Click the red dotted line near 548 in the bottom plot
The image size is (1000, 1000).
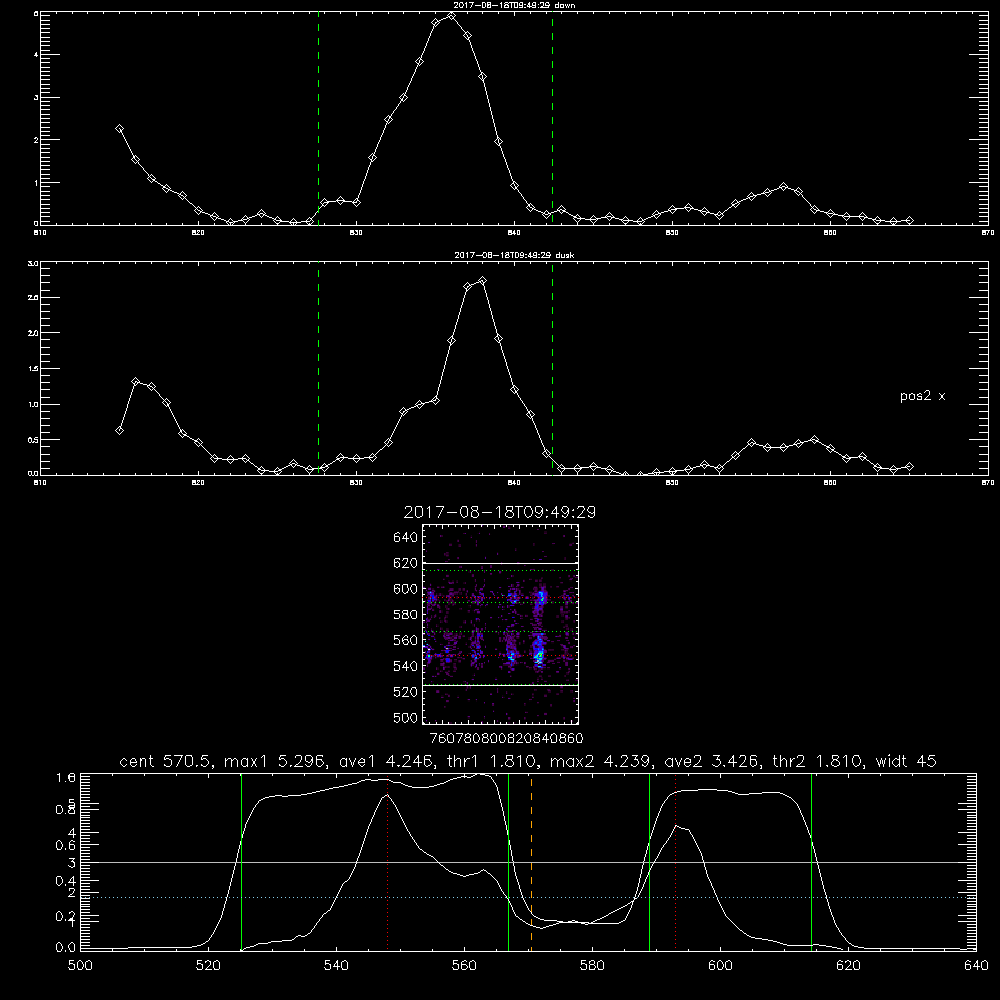click(x=388, y=861)
